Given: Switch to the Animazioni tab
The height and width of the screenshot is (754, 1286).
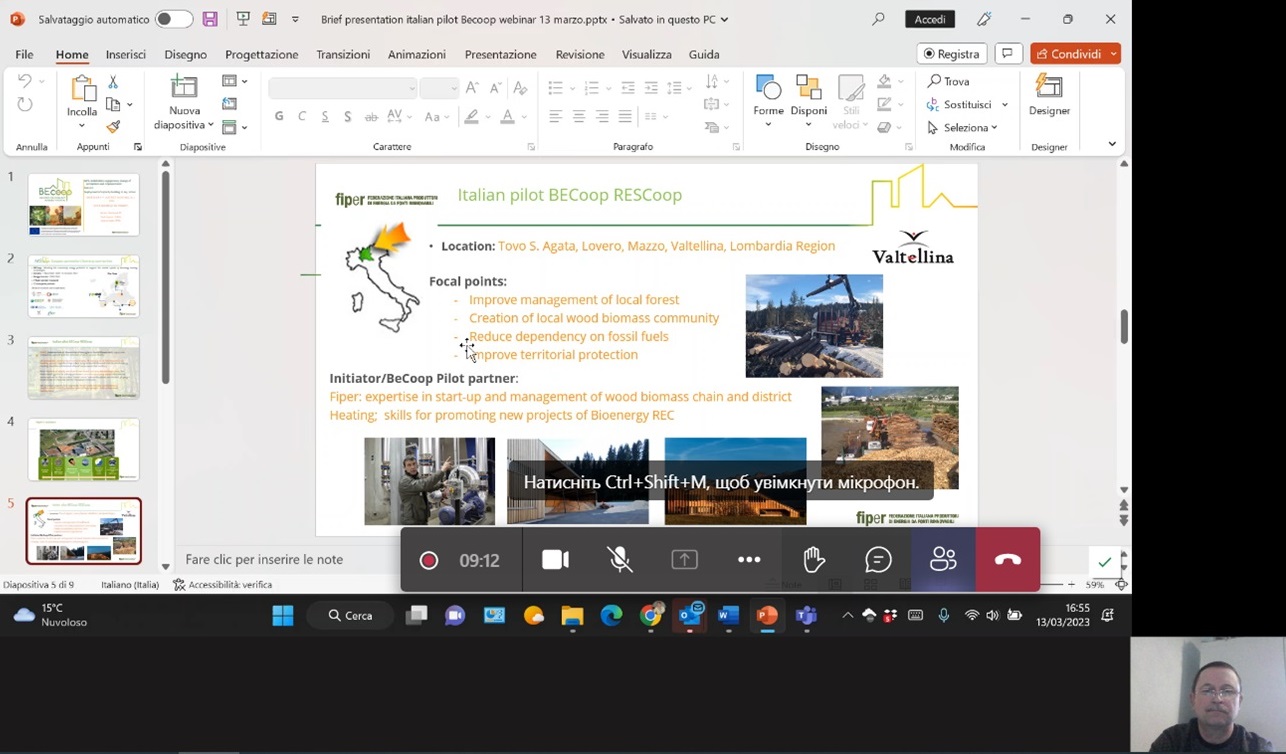Looking at the screenshot, I should pyautogui.click(x=417, y=54).
